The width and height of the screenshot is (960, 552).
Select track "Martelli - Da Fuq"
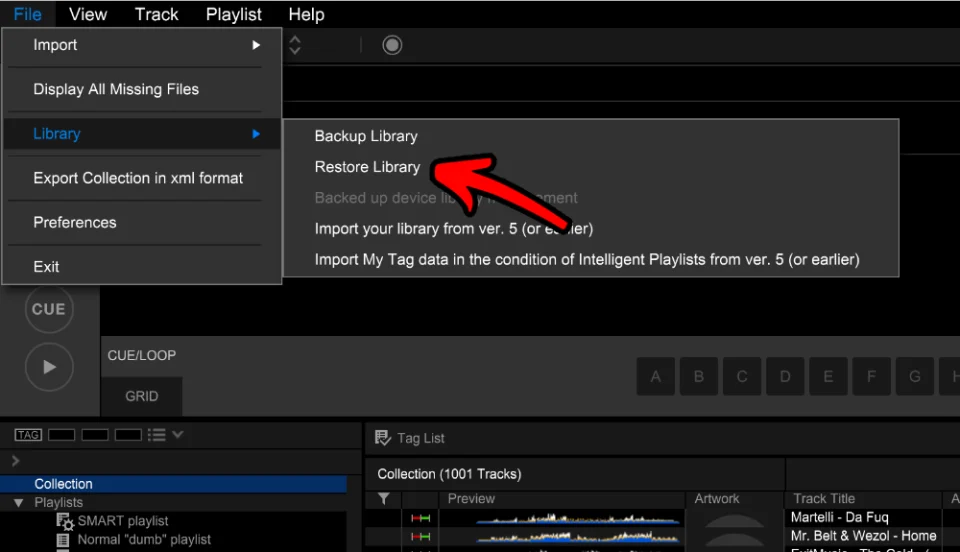coord(839,517)
